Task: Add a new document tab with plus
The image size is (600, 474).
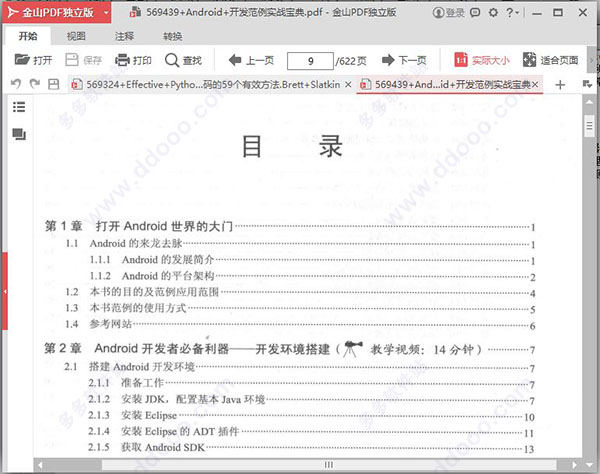Action: click(560, 85)
